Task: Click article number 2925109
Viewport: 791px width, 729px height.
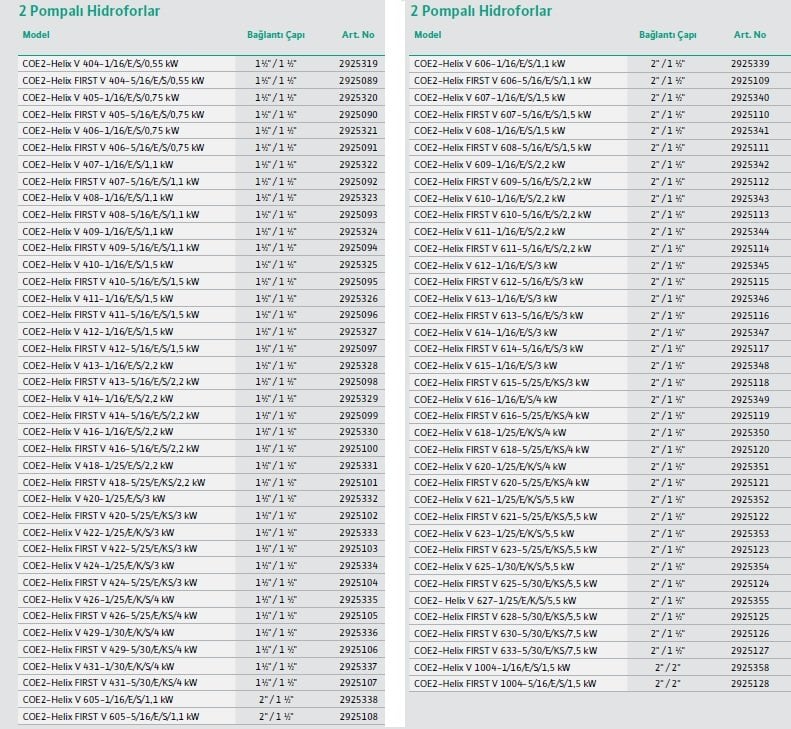Action: [x=750, y=81]
